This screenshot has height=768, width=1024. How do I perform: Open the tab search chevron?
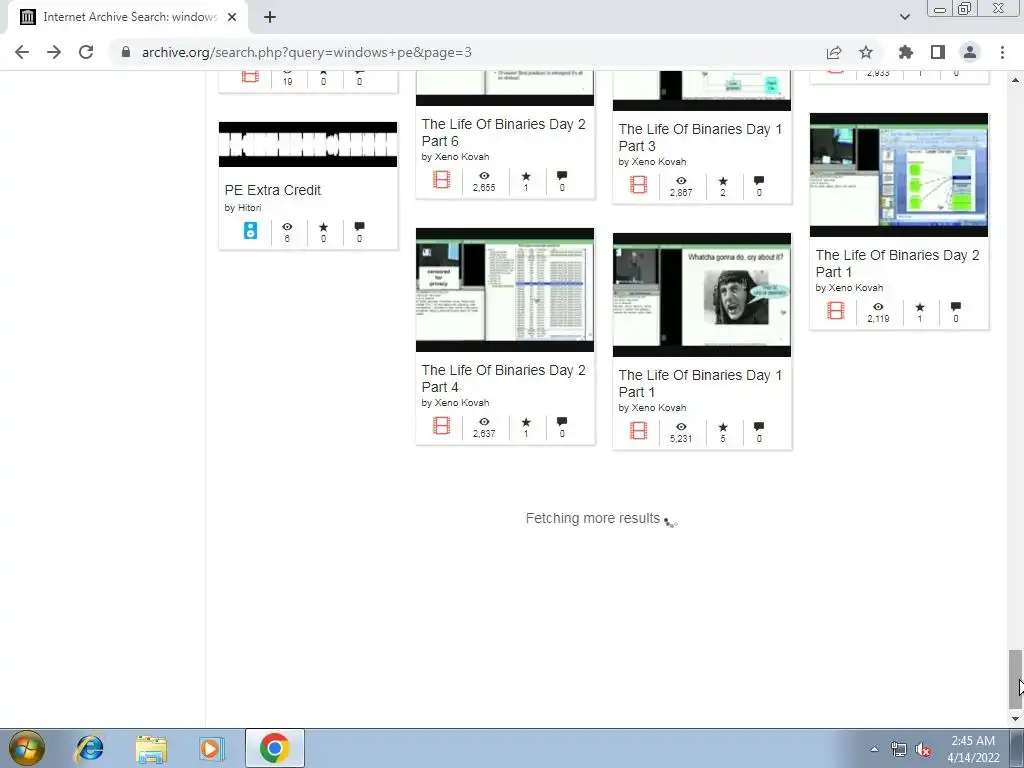click(904, 17)
